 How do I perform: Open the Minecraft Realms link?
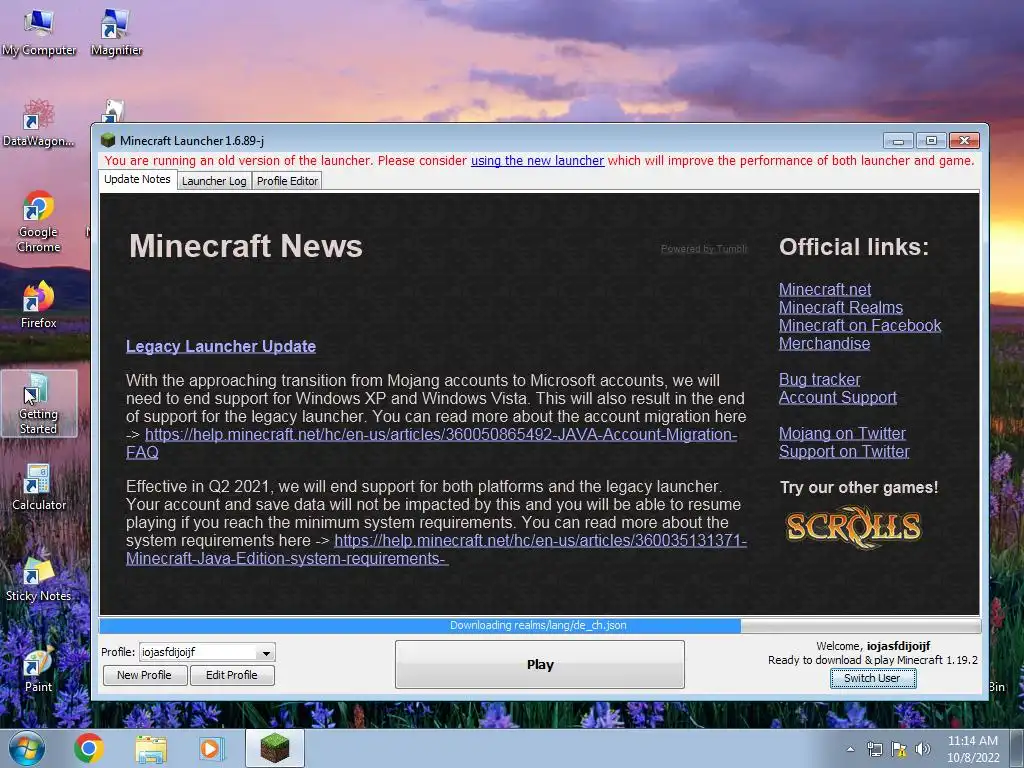[841, 308]
